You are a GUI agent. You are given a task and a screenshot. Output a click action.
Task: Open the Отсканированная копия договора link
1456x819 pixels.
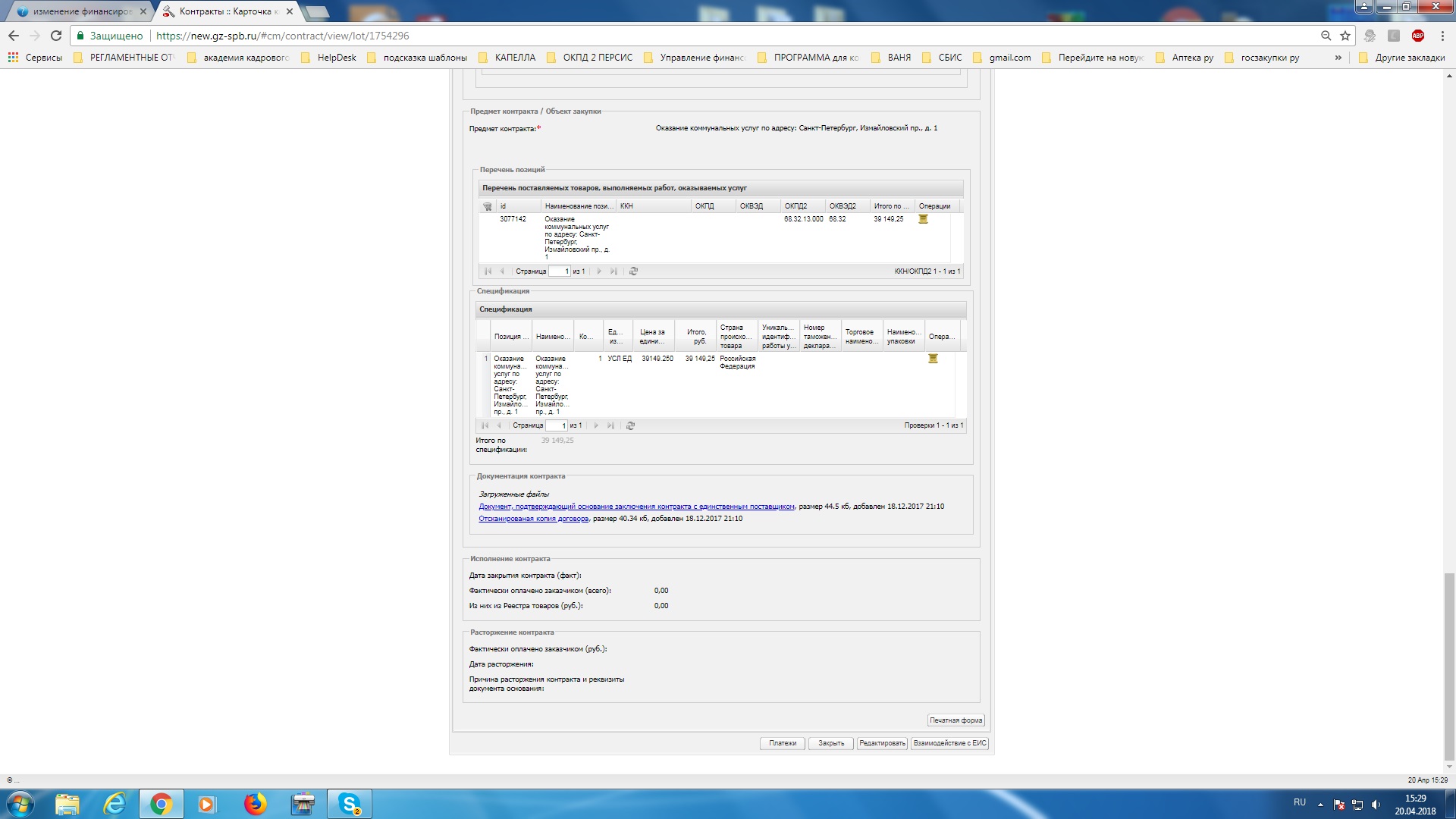pos(533,519)
